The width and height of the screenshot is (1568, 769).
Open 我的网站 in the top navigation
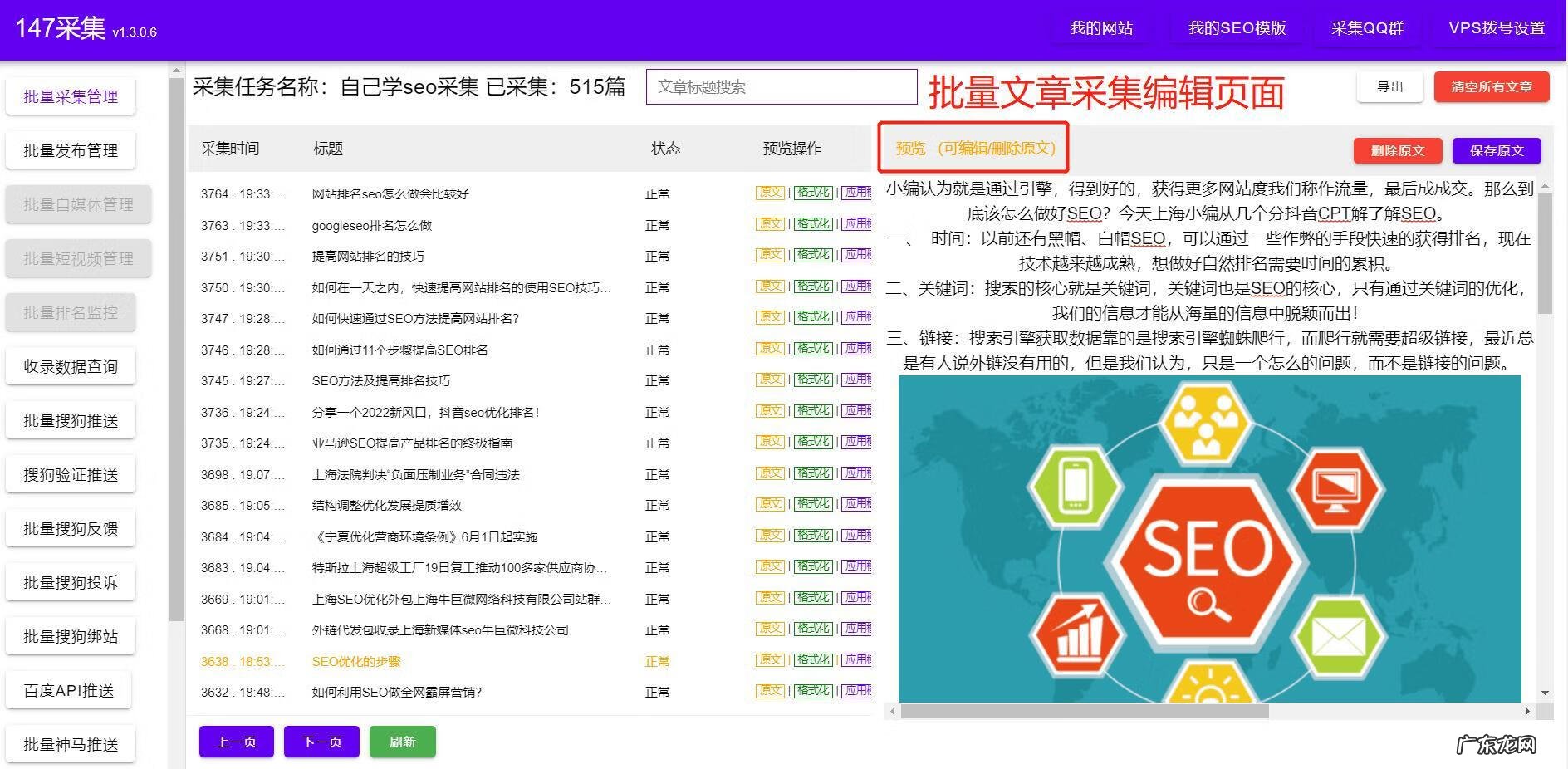(x=1100, y=27)
